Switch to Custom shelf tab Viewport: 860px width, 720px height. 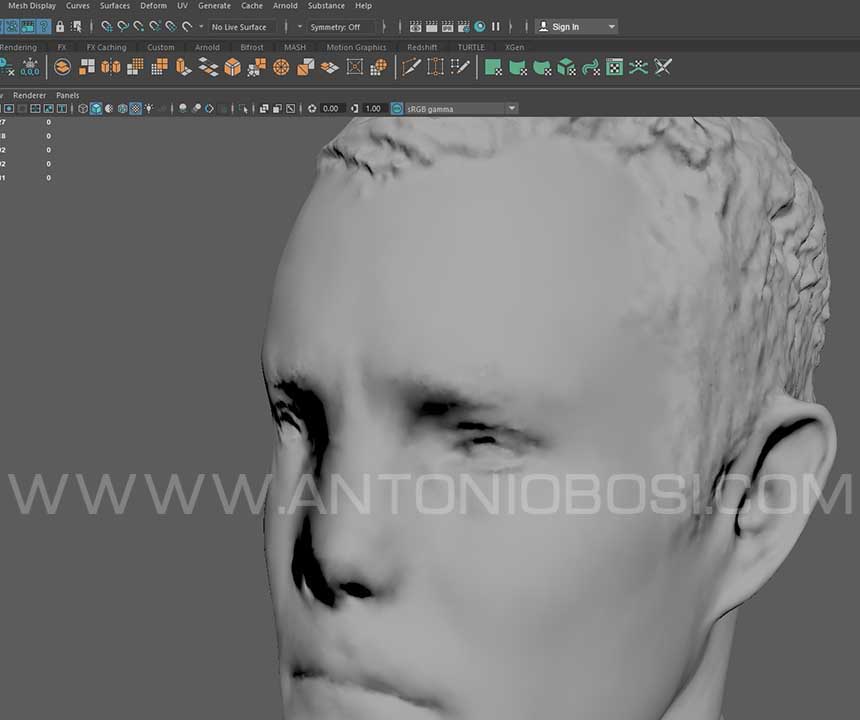[160, 47]
